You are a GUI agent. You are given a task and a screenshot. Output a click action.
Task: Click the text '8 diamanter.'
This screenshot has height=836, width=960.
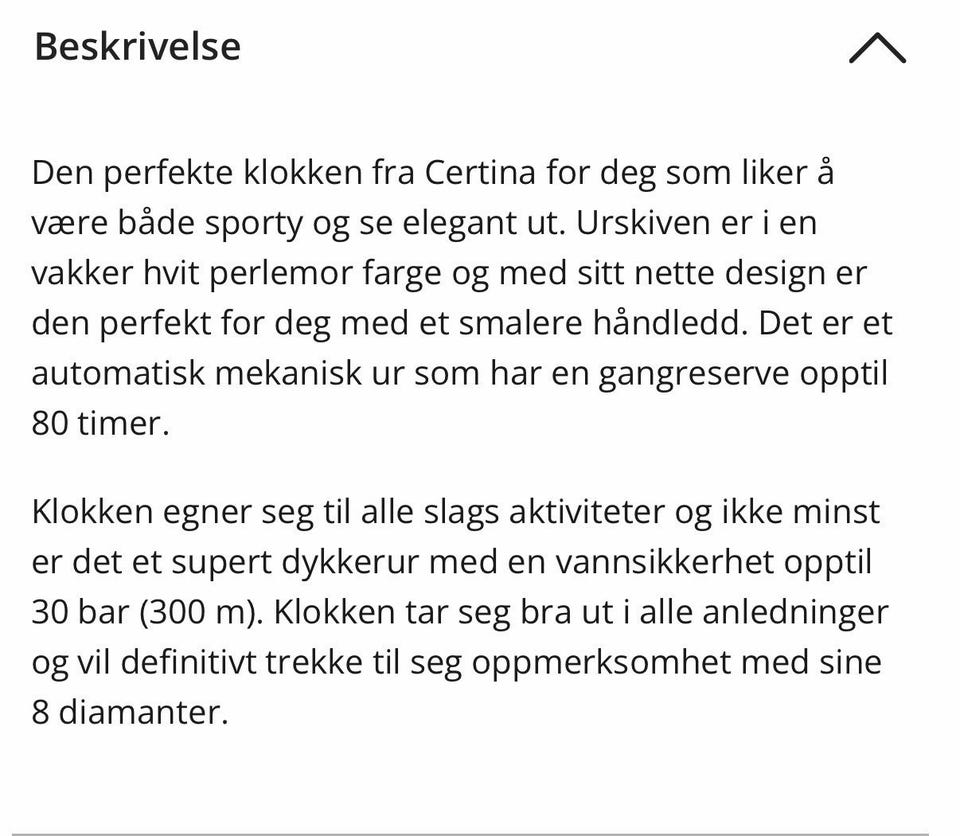[x=130, y=712]
